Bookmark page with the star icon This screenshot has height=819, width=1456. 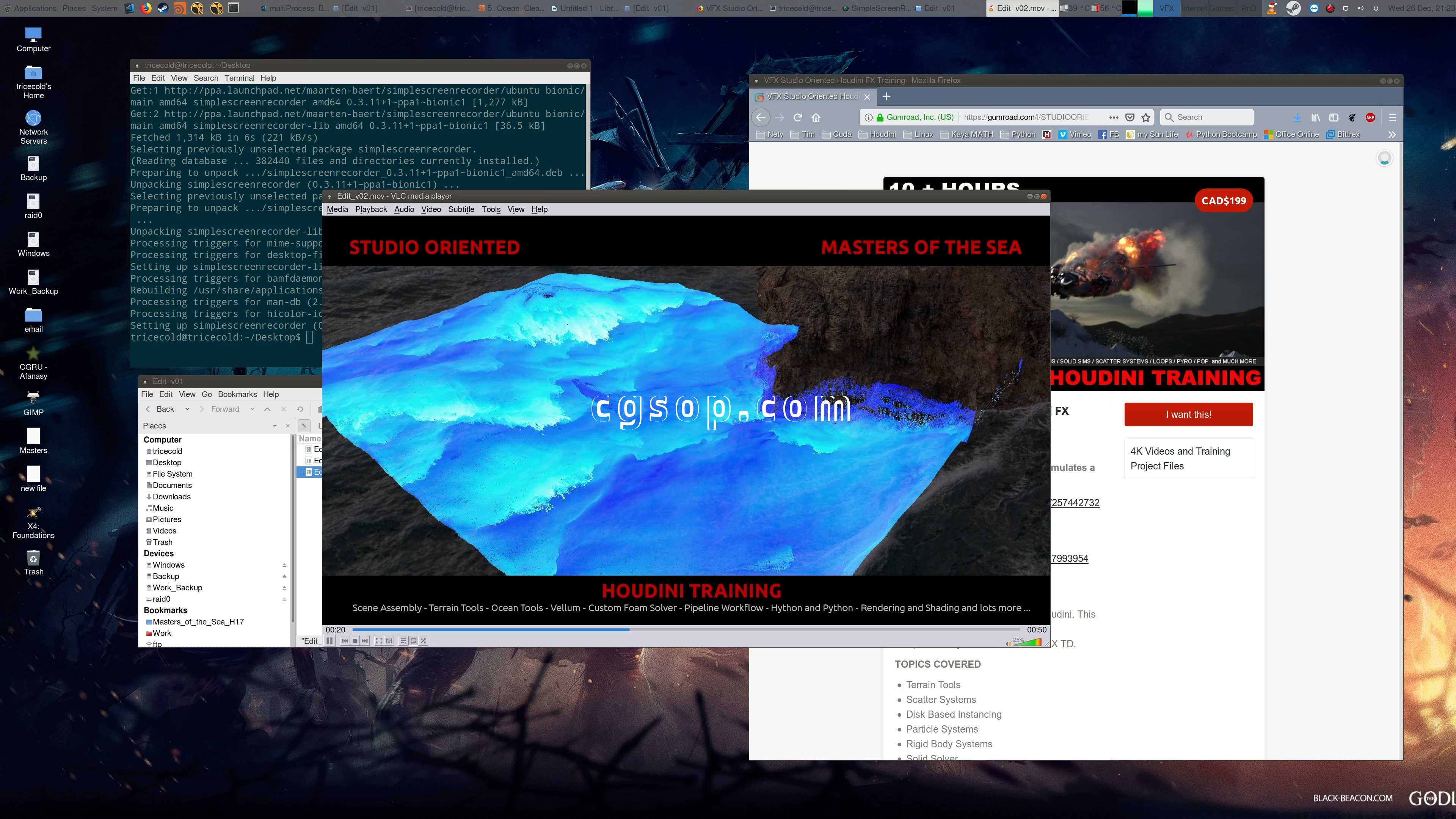click(x=1146, y=117)
